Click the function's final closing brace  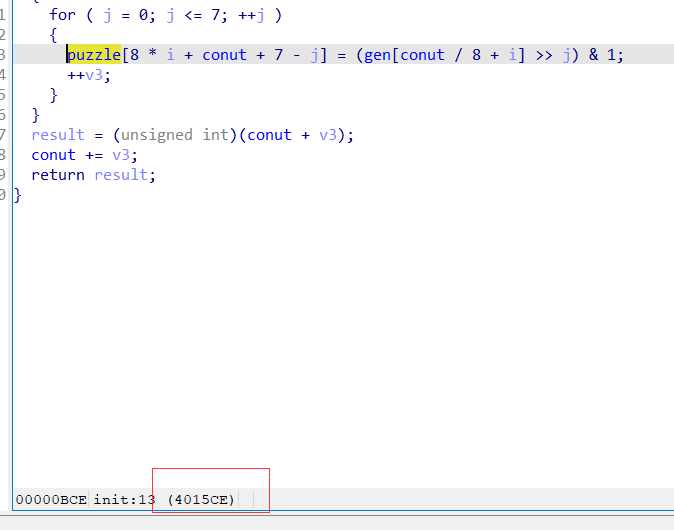coord(17,195)
